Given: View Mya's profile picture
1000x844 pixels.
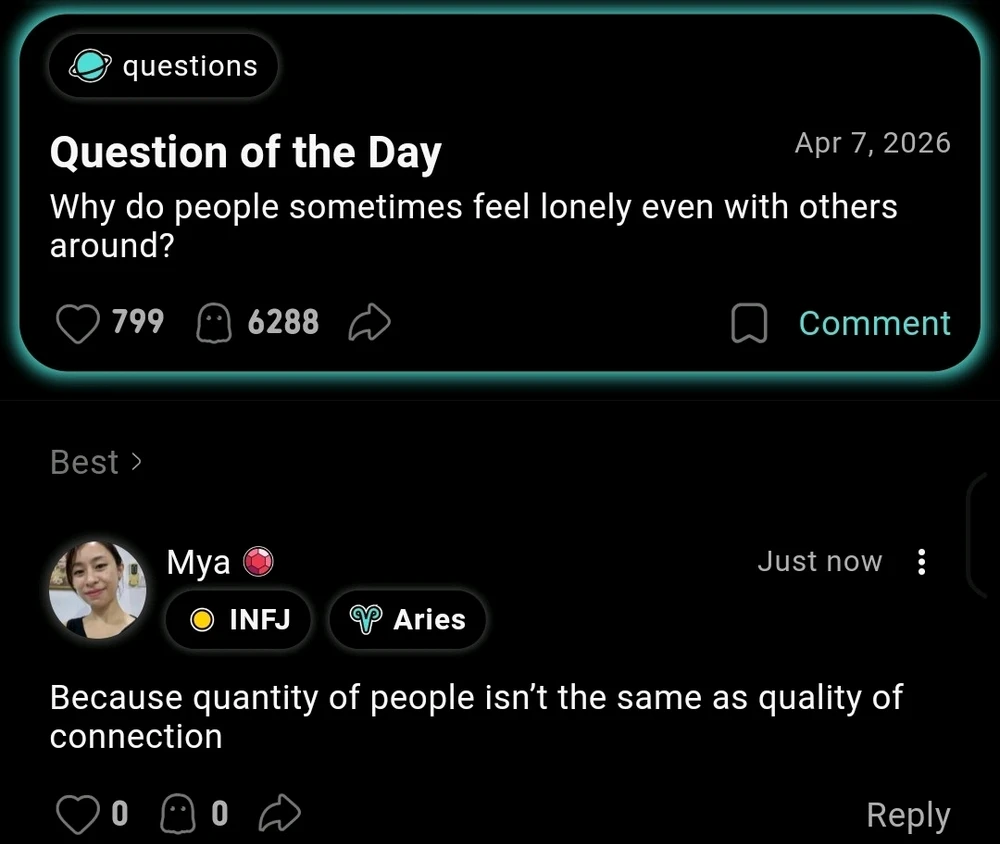Looking at the screenshot, I should click(98, 590).
